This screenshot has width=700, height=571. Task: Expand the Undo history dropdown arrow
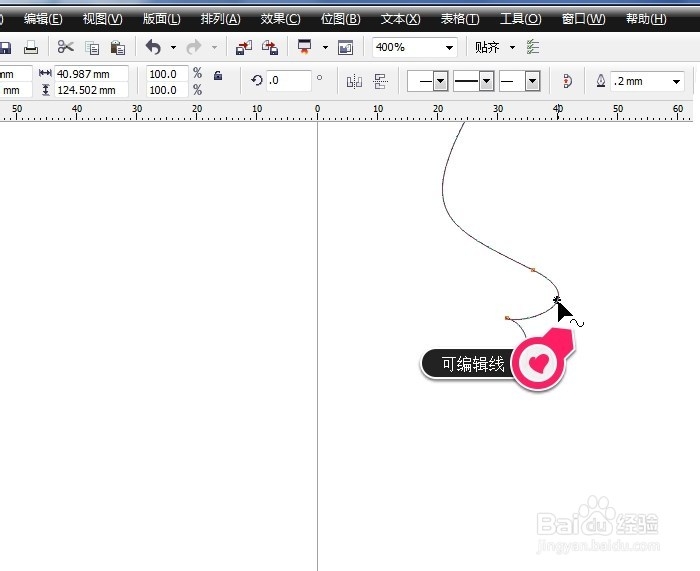coord(173,47)
